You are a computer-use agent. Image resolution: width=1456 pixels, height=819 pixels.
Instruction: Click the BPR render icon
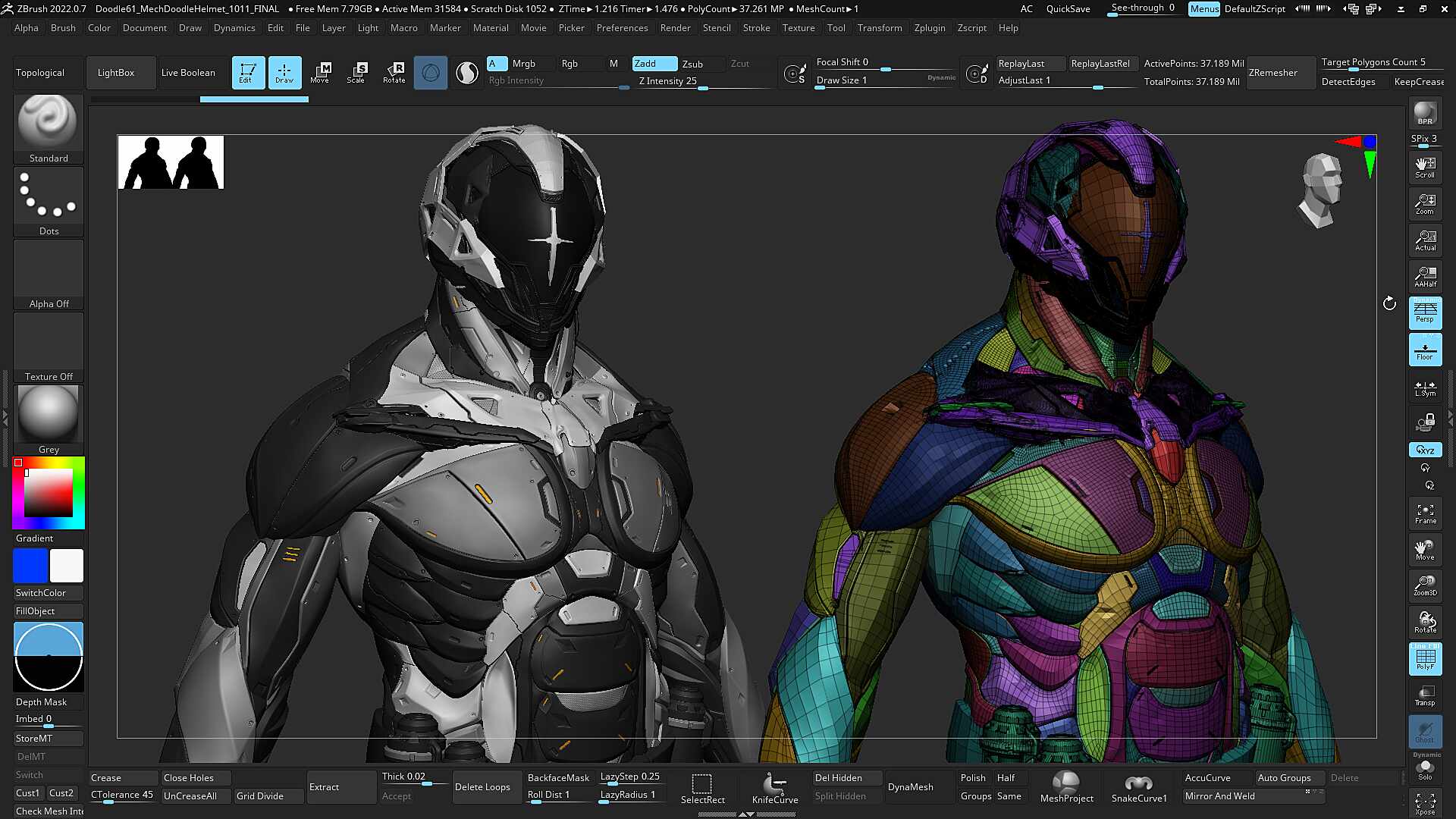click(x=1425, y=114)
